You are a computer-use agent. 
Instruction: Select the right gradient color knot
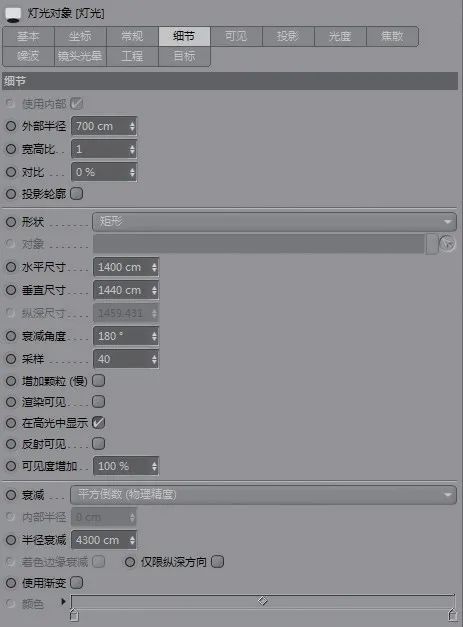point(452,614)
